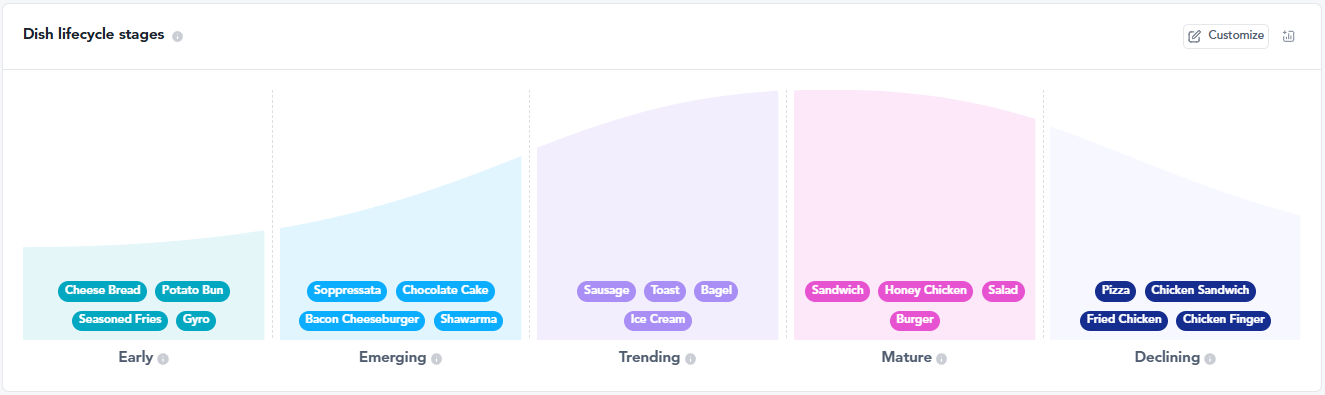The height and width of the screenshot is (395, 1325).
Task: Click the Gyro dish pill
Action: point(196,320)
